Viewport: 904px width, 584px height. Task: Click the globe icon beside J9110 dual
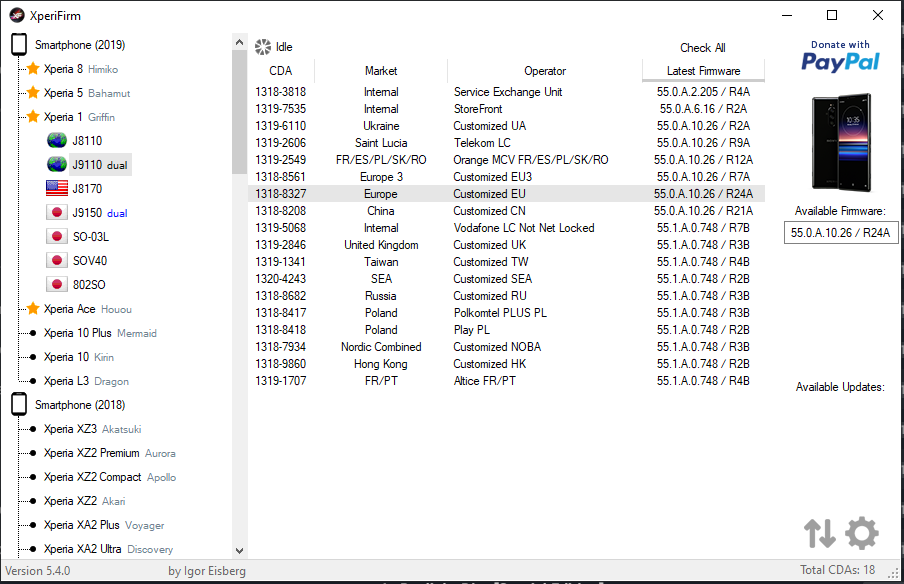point(56,164)
